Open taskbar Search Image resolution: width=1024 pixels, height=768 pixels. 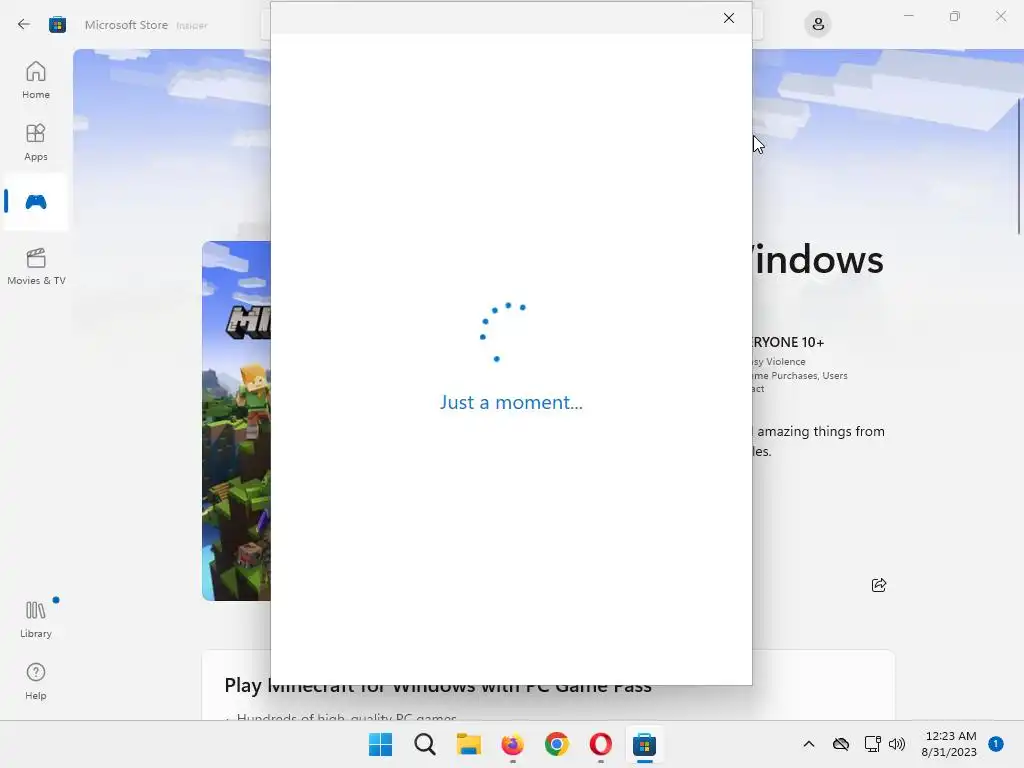(424, 744)
